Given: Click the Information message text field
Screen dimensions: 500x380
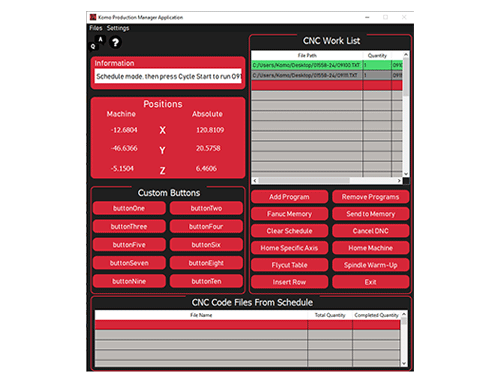Looking at the screenshot, I should pos(168,76).
